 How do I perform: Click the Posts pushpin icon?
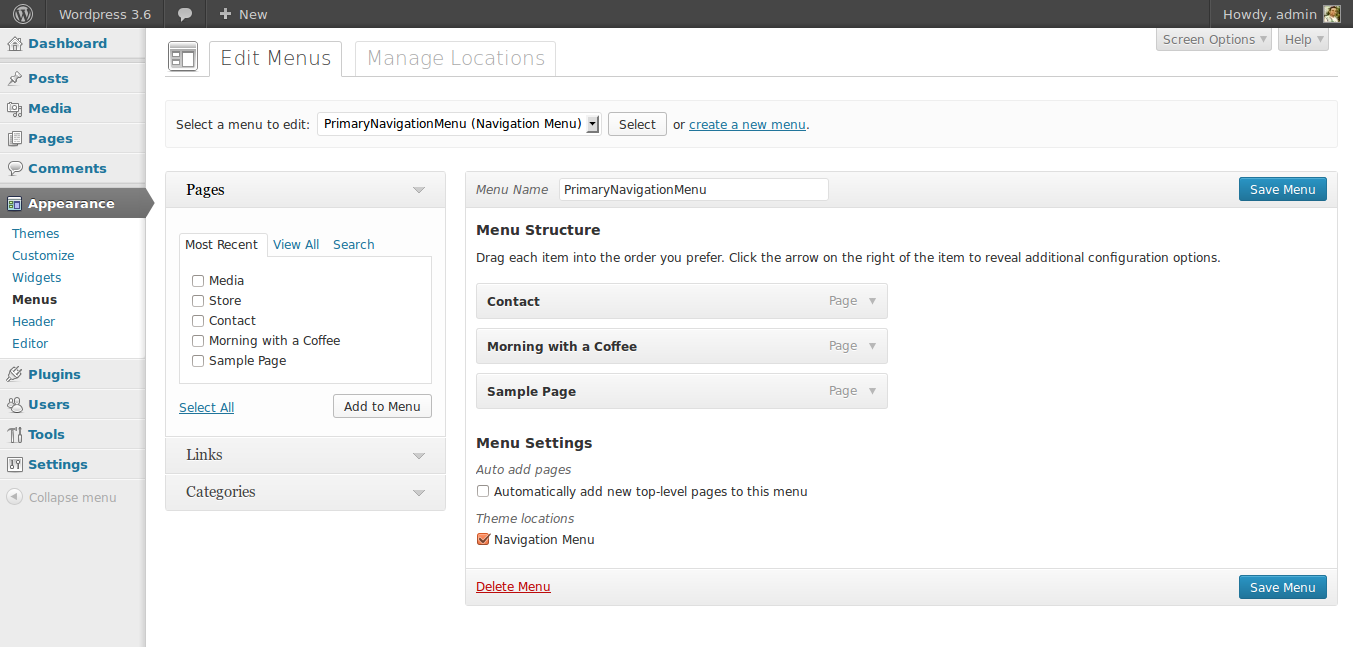15,78
